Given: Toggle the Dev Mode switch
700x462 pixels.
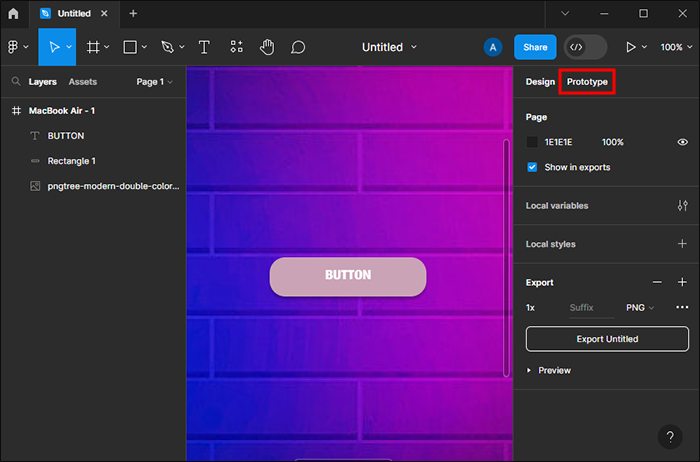Looking at the screenshot, I should [x=585, y=47].
